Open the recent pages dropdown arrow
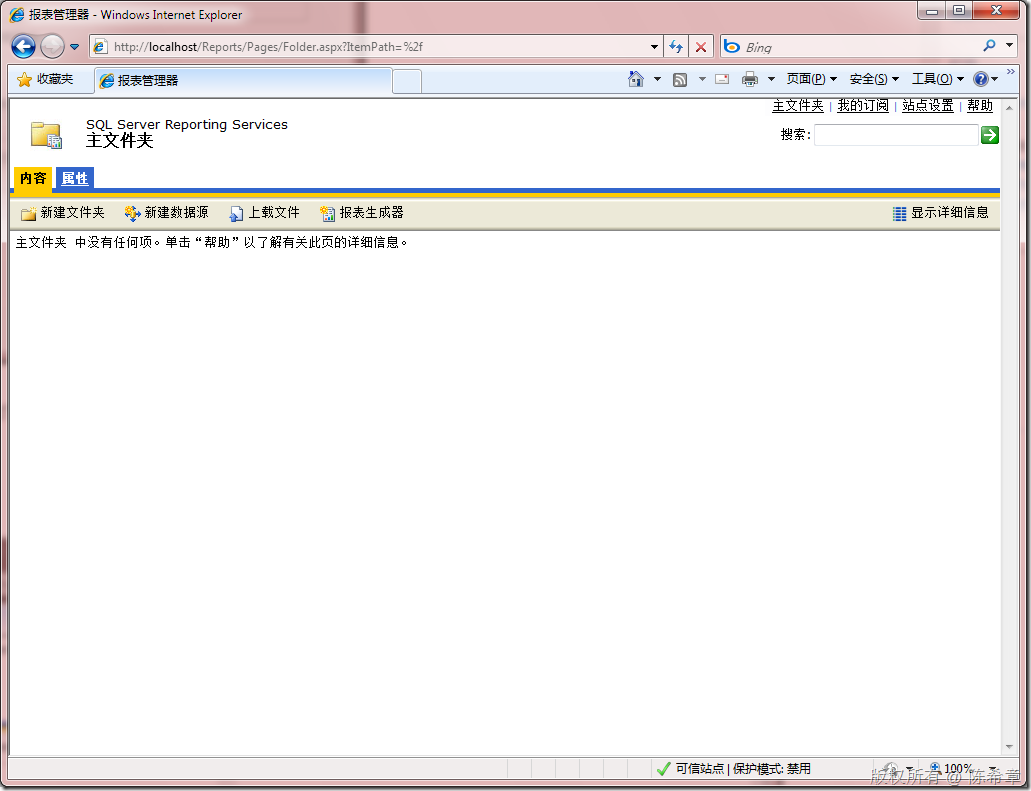This screenshot has height=791, width=1031. (74, 47)
